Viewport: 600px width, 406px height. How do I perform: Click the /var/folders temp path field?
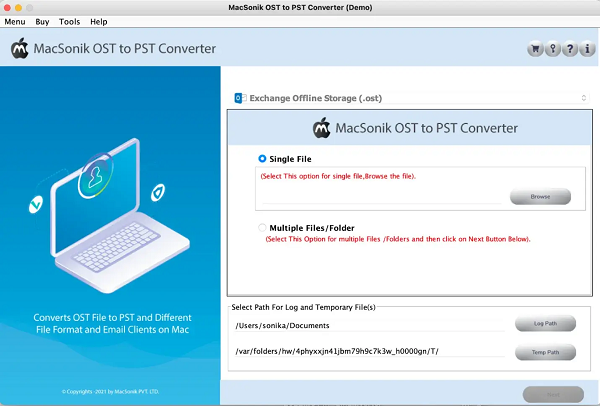coord(370,351)
